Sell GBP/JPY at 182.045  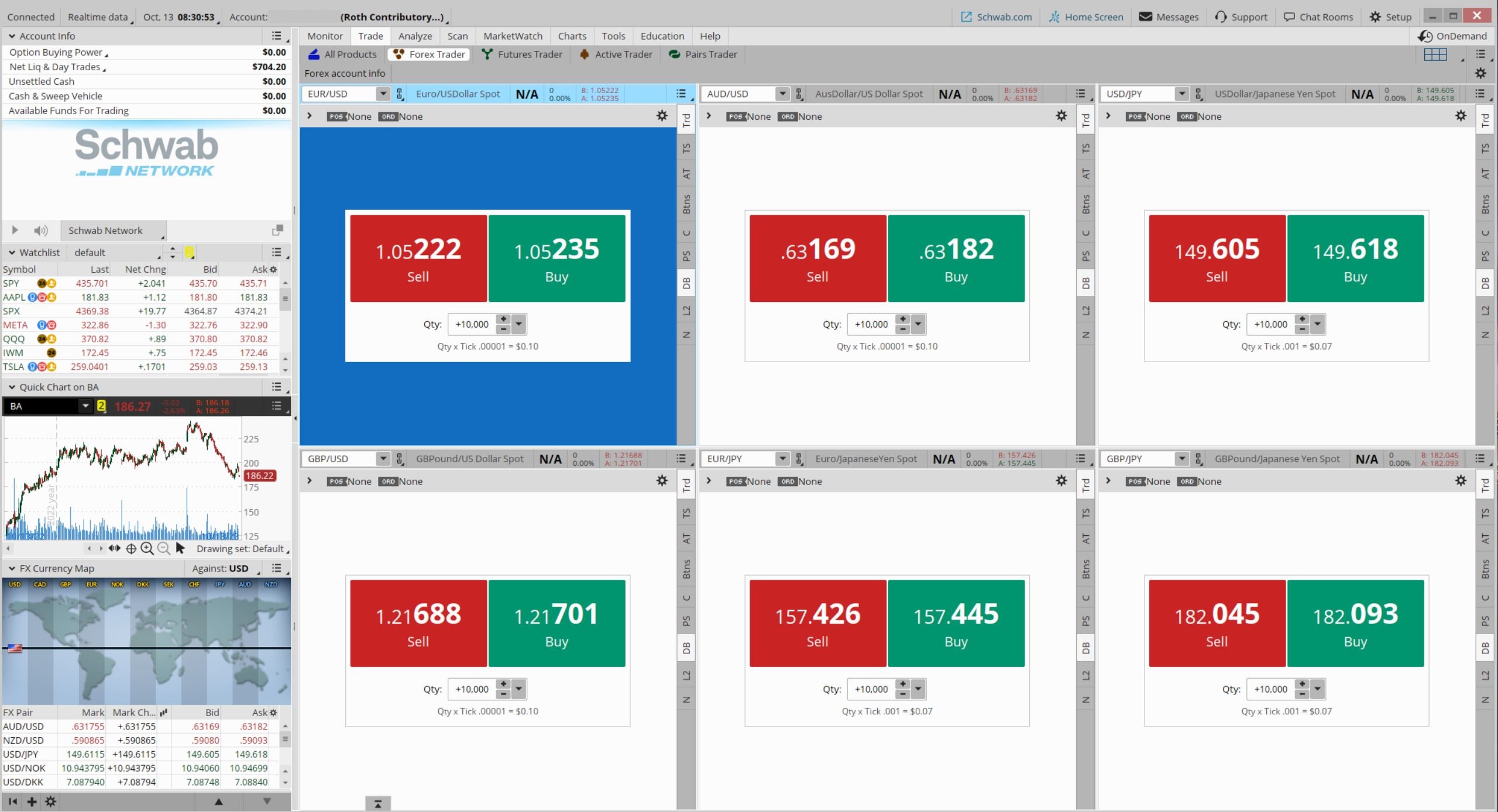click(1217, 623)
